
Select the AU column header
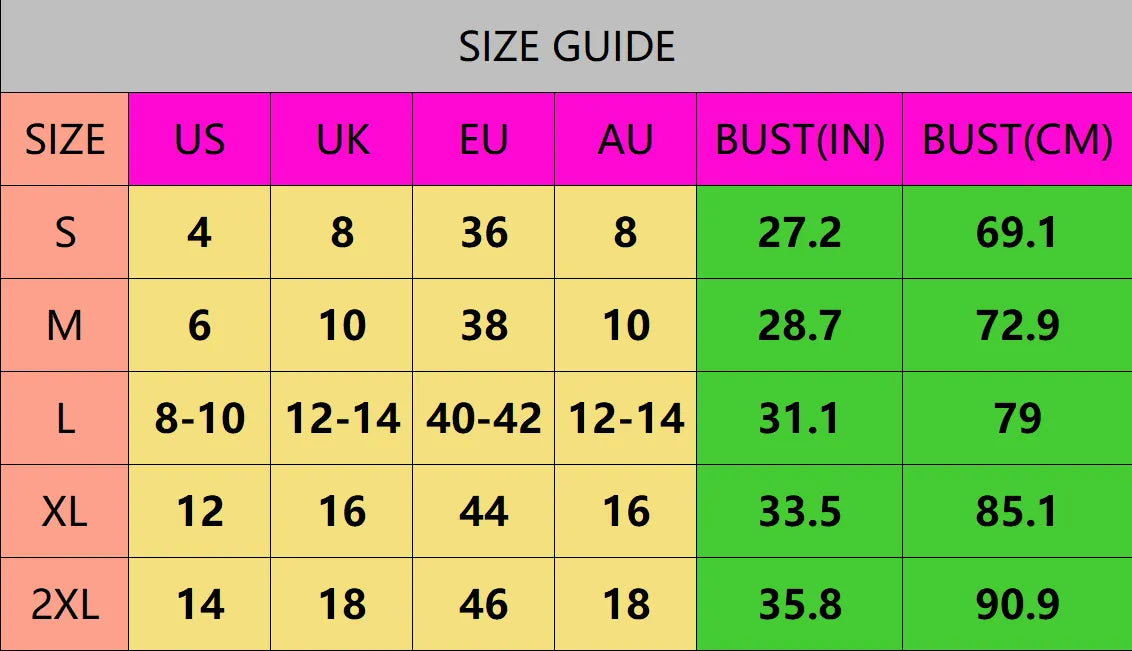626,140
